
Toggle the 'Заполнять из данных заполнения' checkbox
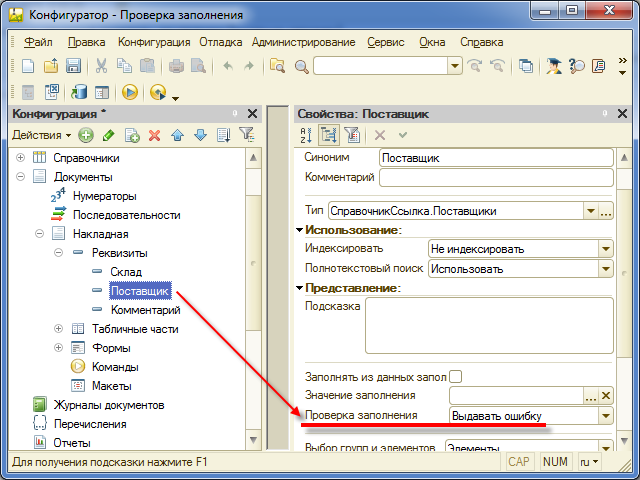[x=456, y=377]
